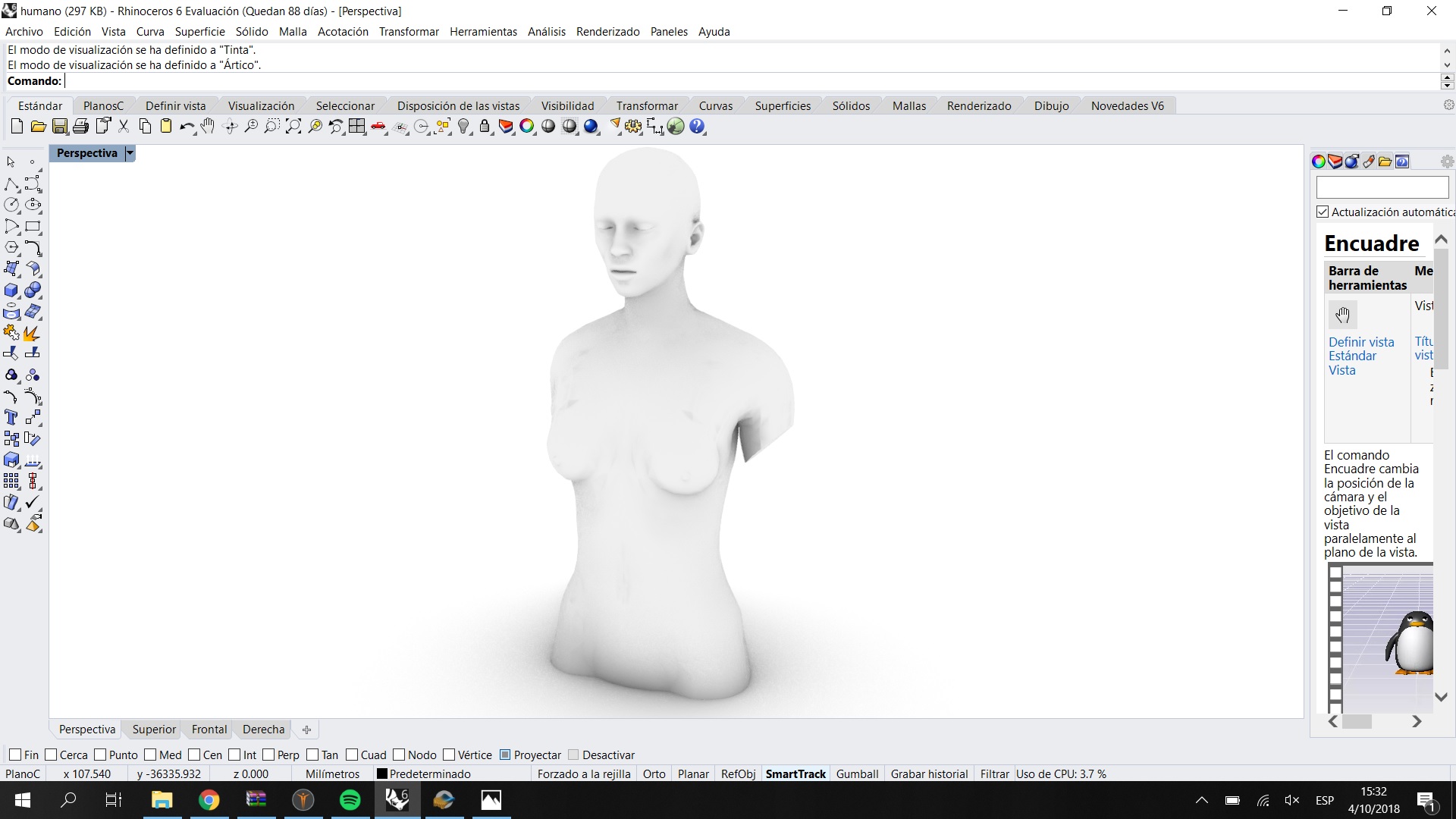Image resolution: width=1456 pixels, height=819 pixels.
Task: Click the lock objects padlock icon
Action: click(485, 127)
